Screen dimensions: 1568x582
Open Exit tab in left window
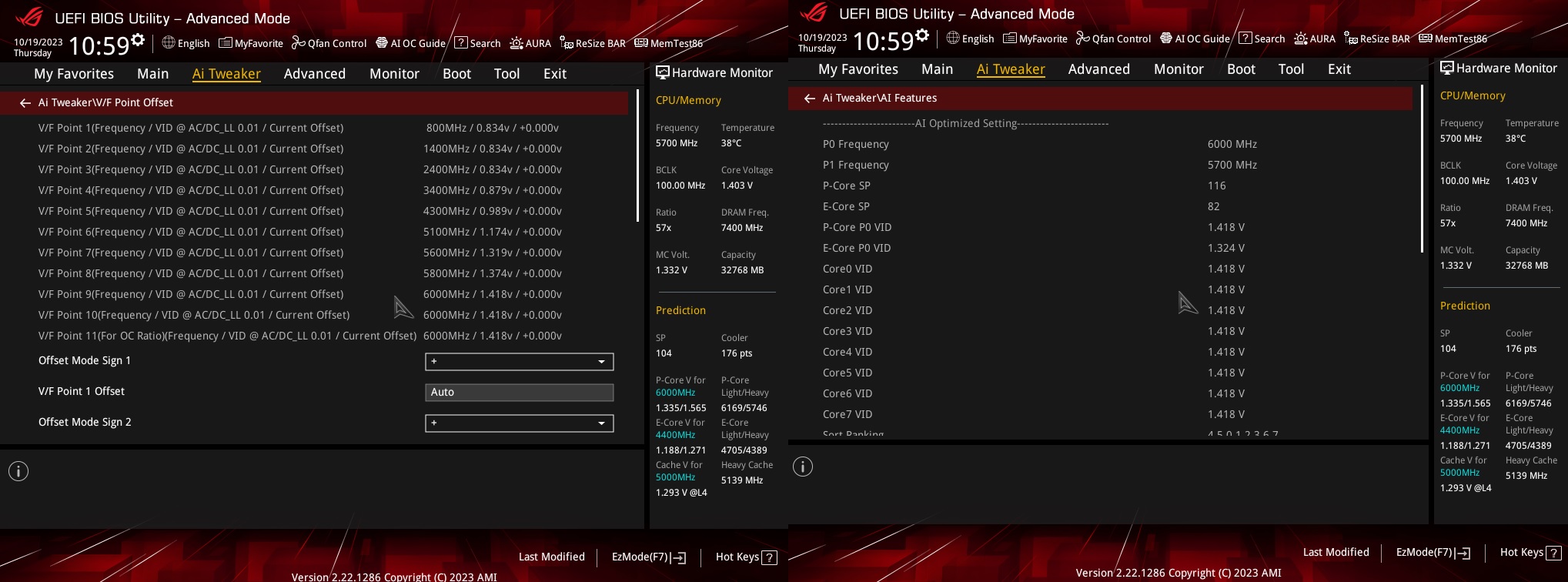point(555,73)
